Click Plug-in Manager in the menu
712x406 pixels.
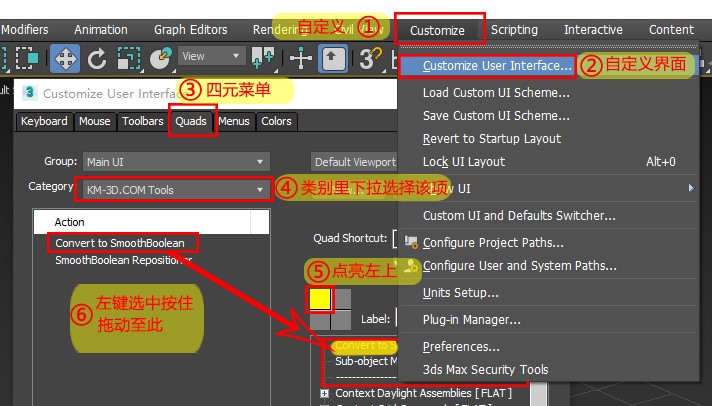(471, 320)
